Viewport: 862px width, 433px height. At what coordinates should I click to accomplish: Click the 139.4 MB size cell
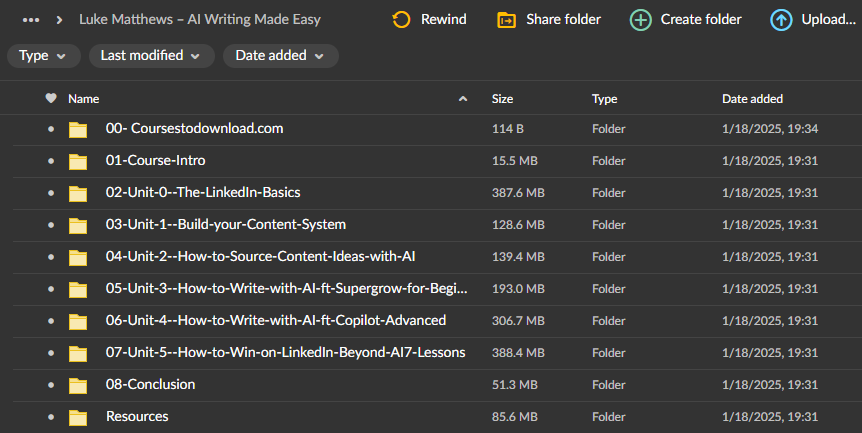518,257
